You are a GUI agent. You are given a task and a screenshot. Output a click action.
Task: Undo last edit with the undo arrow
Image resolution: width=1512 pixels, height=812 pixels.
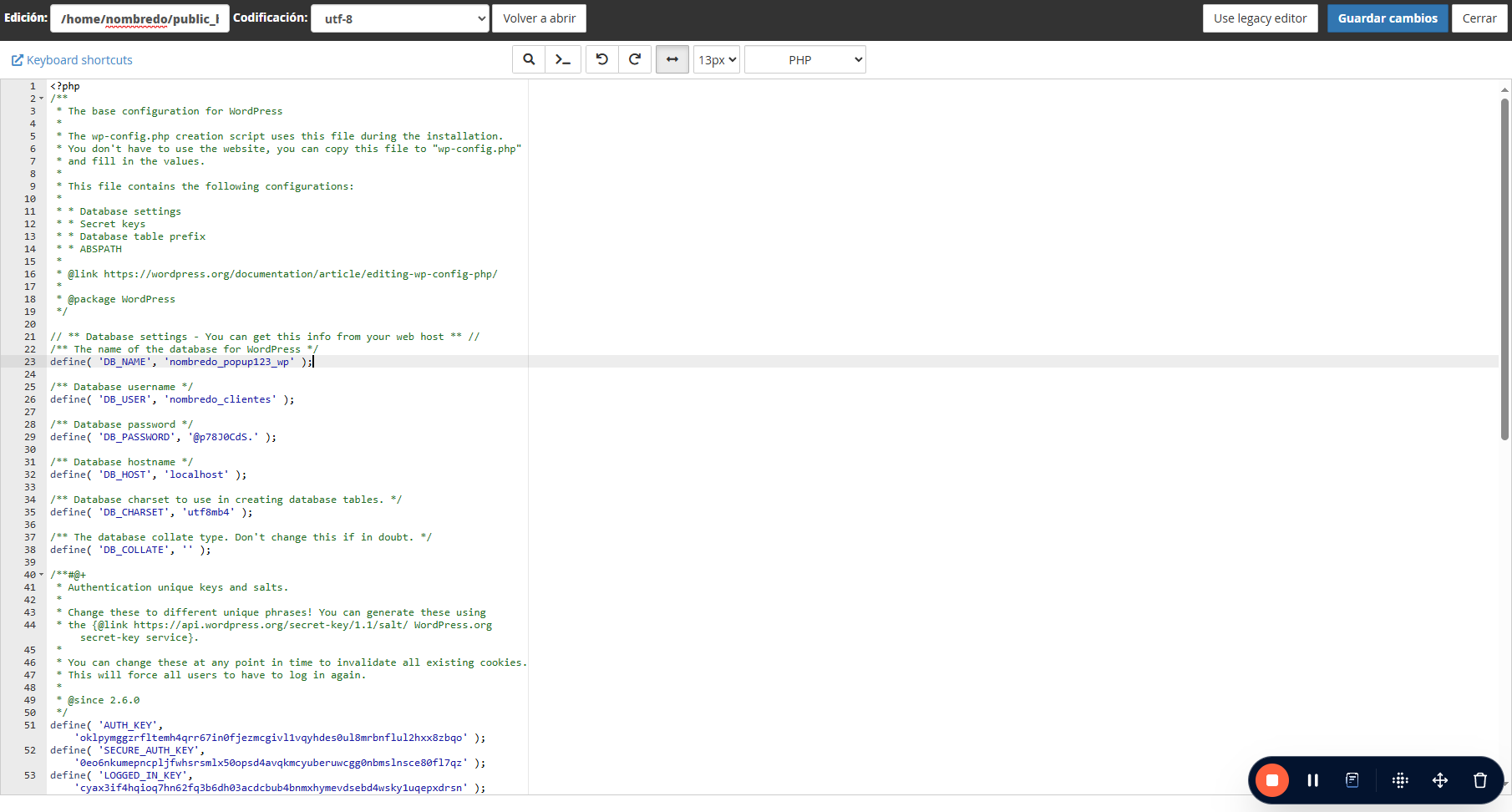tap(602, 59)
